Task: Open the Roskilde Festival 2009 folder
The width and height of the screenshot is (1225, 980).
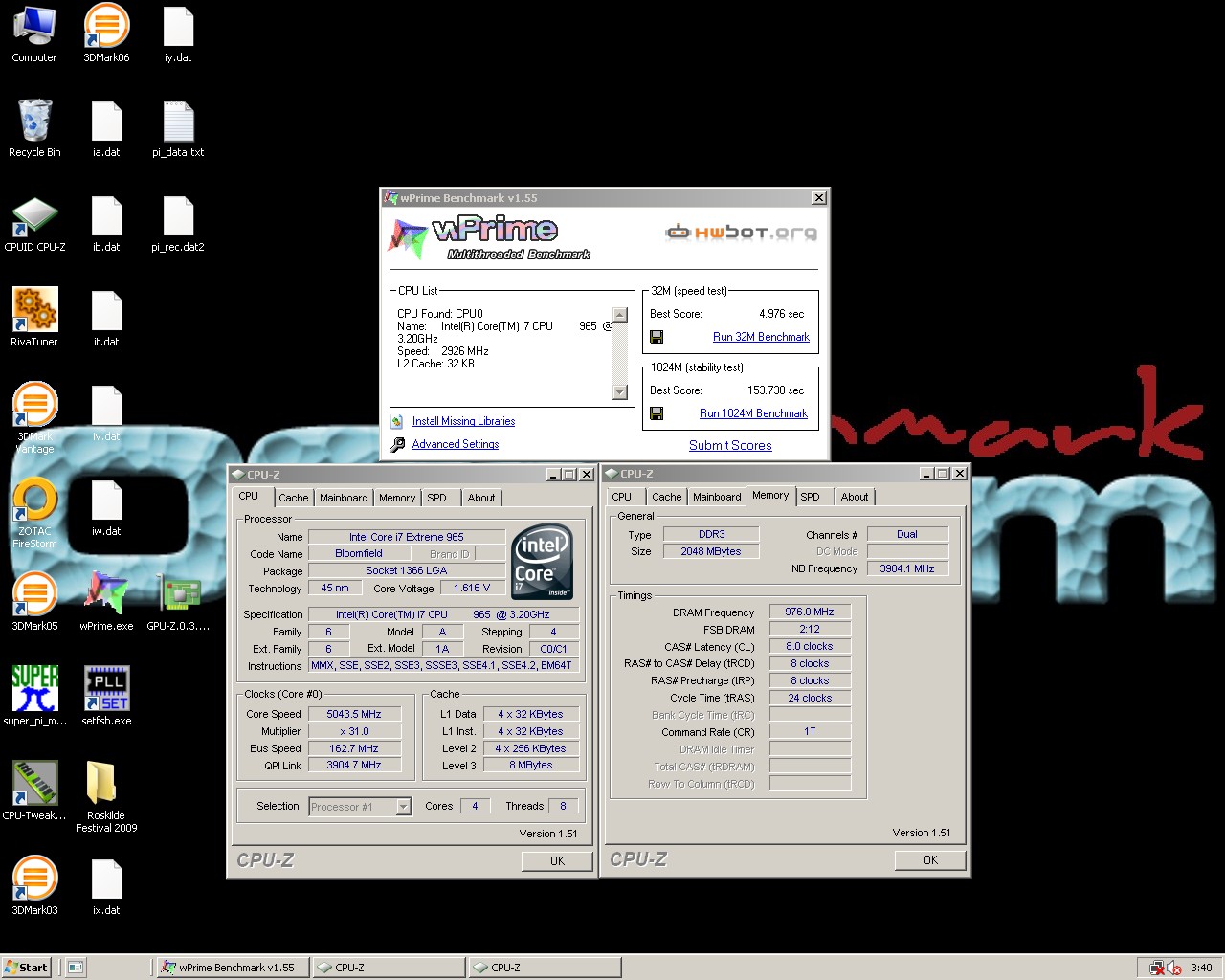Action: [x=106, y=796]
